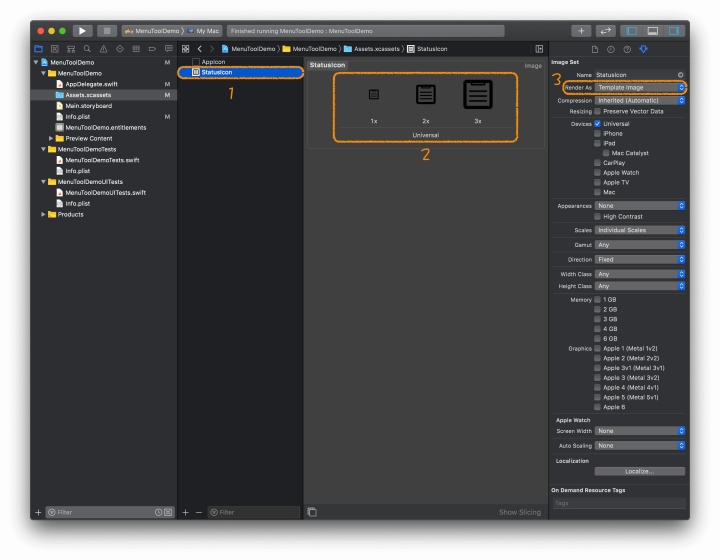
Task: Open the Width Class dropdown
Action: pos(640,274)
